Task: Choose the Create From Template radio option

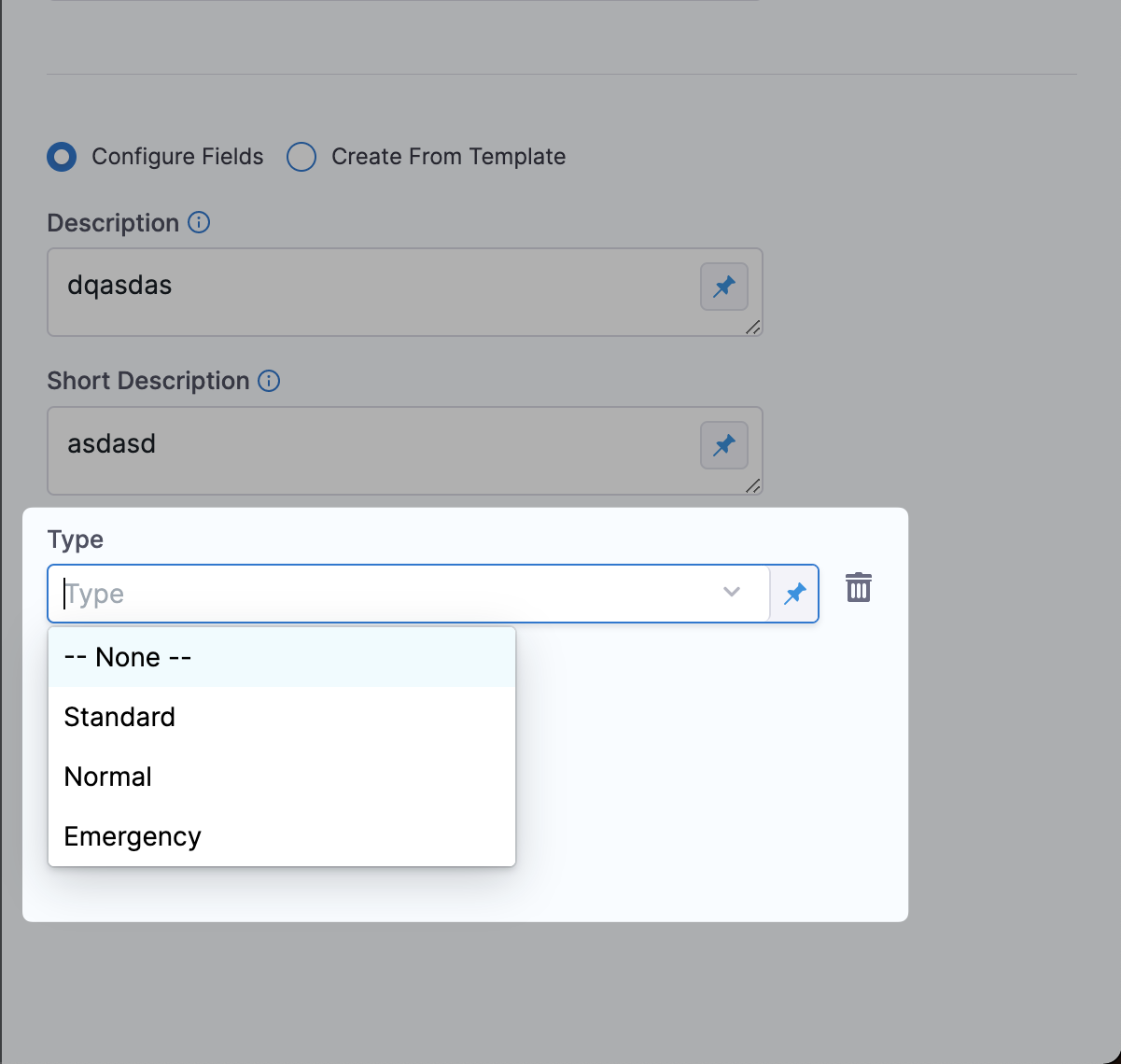Action: pyautogui.click(x=301, y=157)
